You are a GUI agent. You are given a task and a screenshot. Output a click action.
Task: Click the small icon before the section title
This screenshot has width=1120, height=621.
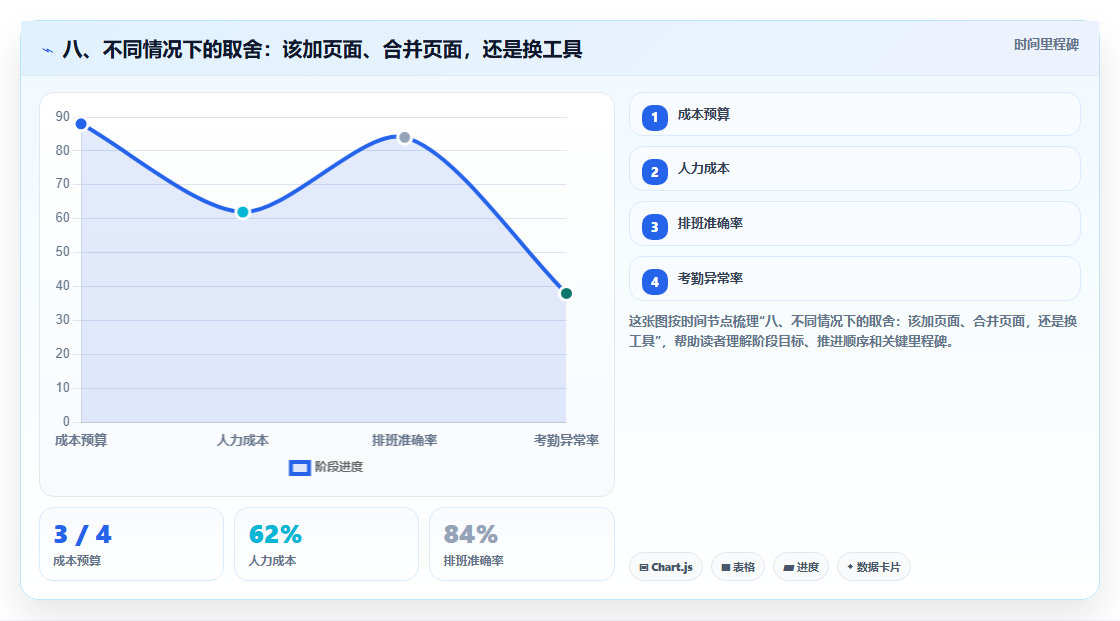coord(48,50)
